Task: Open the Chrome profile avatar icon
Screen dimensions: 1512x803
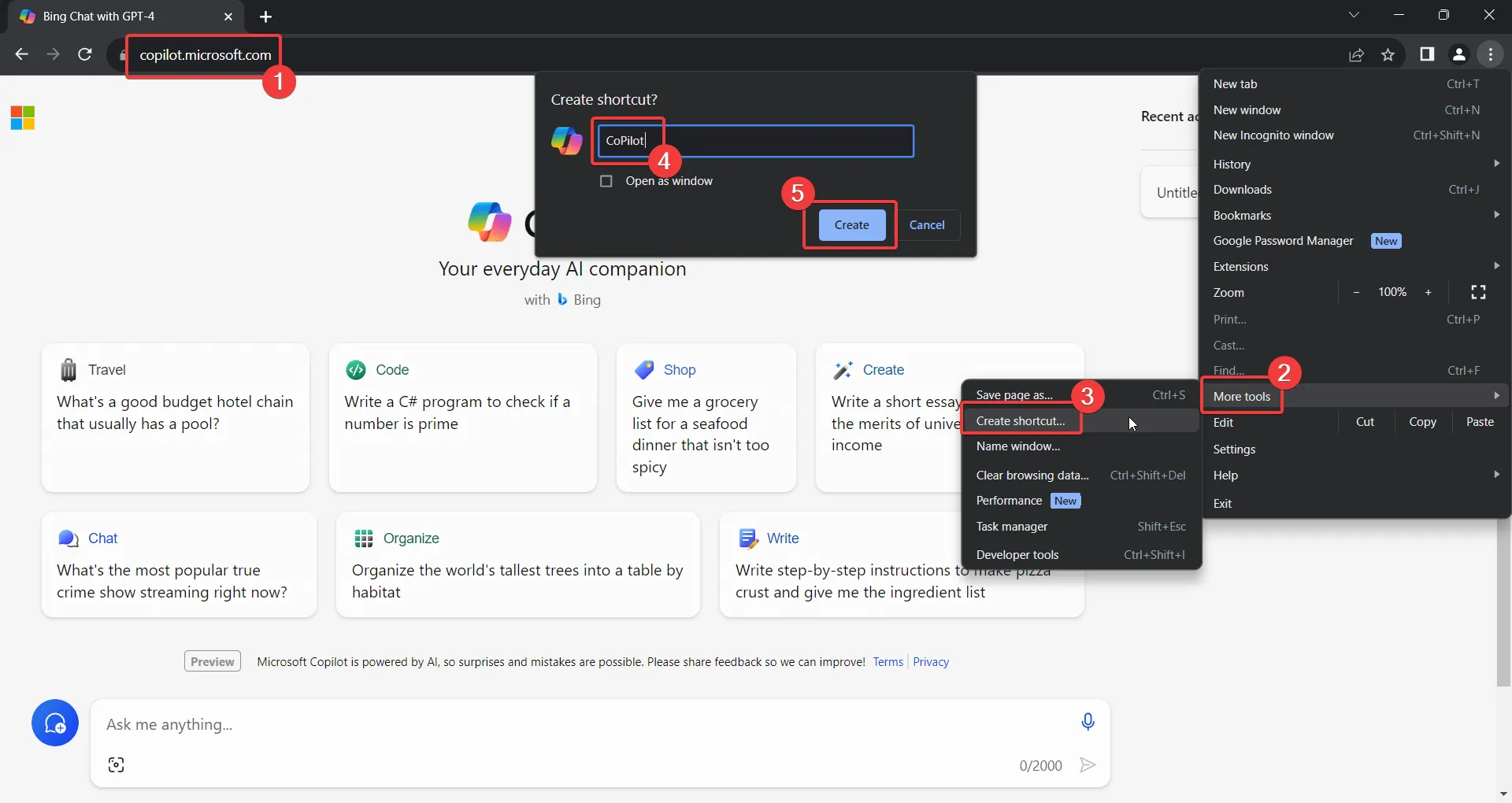Action: [x=1458, y=54]
